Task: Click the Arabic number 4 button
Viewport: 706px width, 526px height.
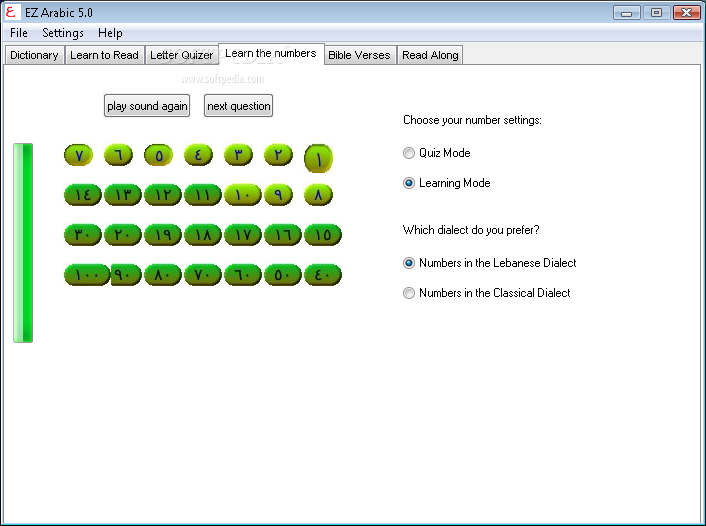Action: [x=198, y=155]
